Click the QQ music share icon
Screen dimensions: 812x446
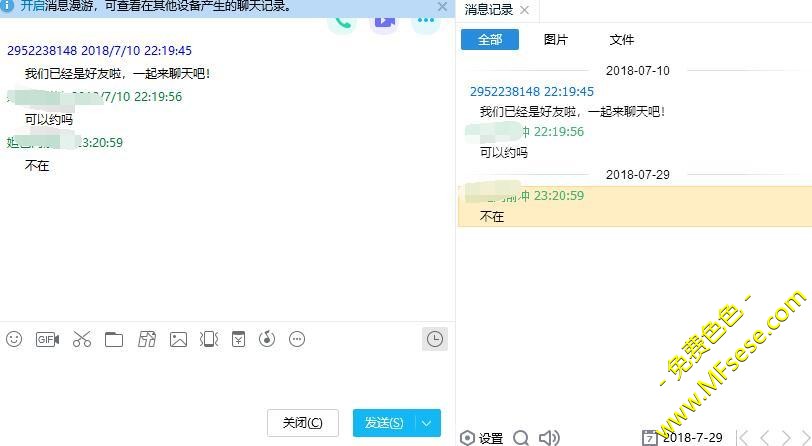point(266,339)
